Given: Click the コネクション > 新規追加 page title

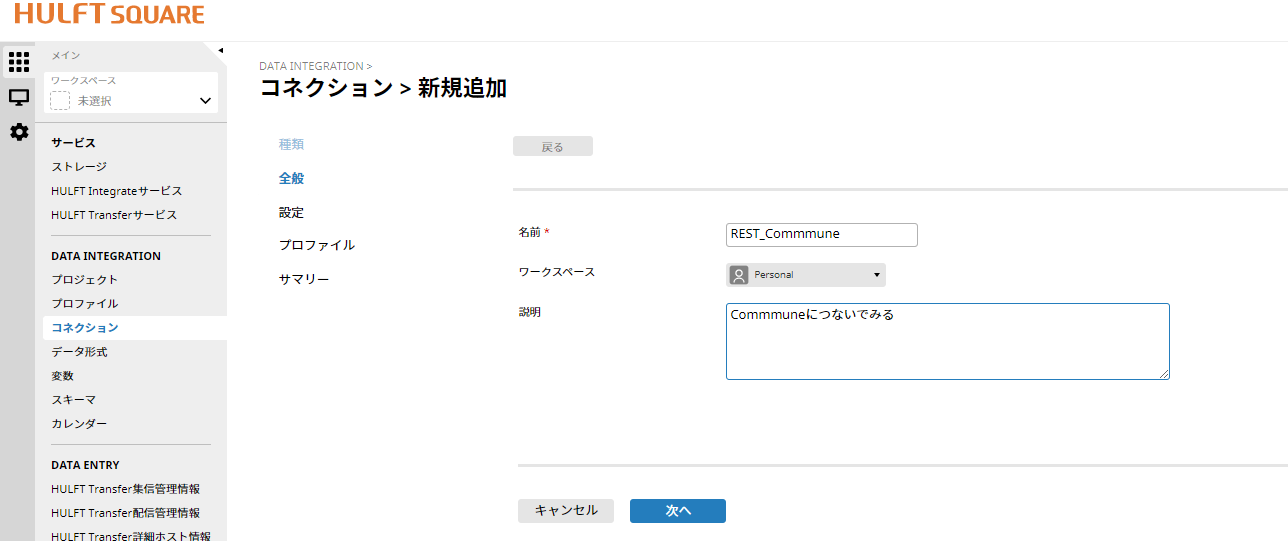Looking at the screenshot, I should pos(383,88).
